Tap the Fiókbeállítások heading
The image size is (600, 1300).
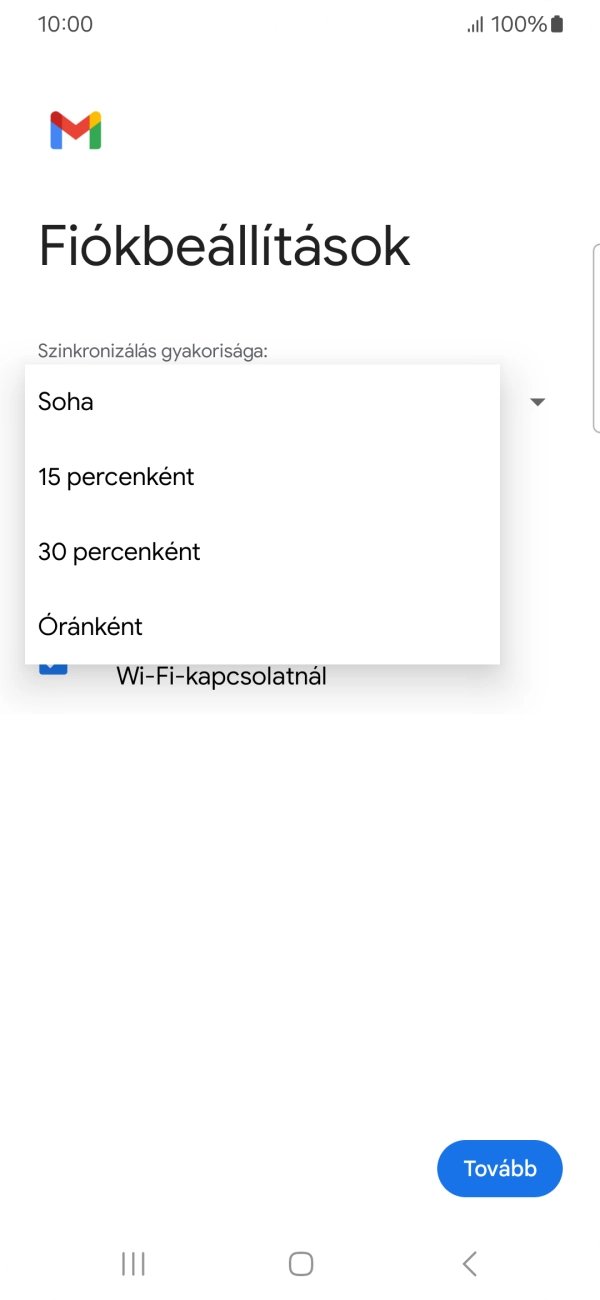point(223,246)
